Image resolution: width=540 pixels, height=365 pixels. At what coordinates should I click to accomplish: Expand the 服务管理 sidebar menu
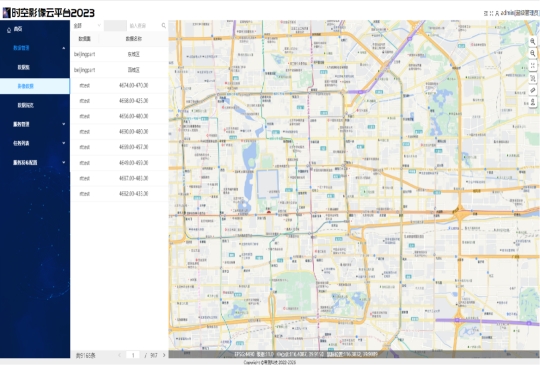pyautogui.click(x=34, y=124)
